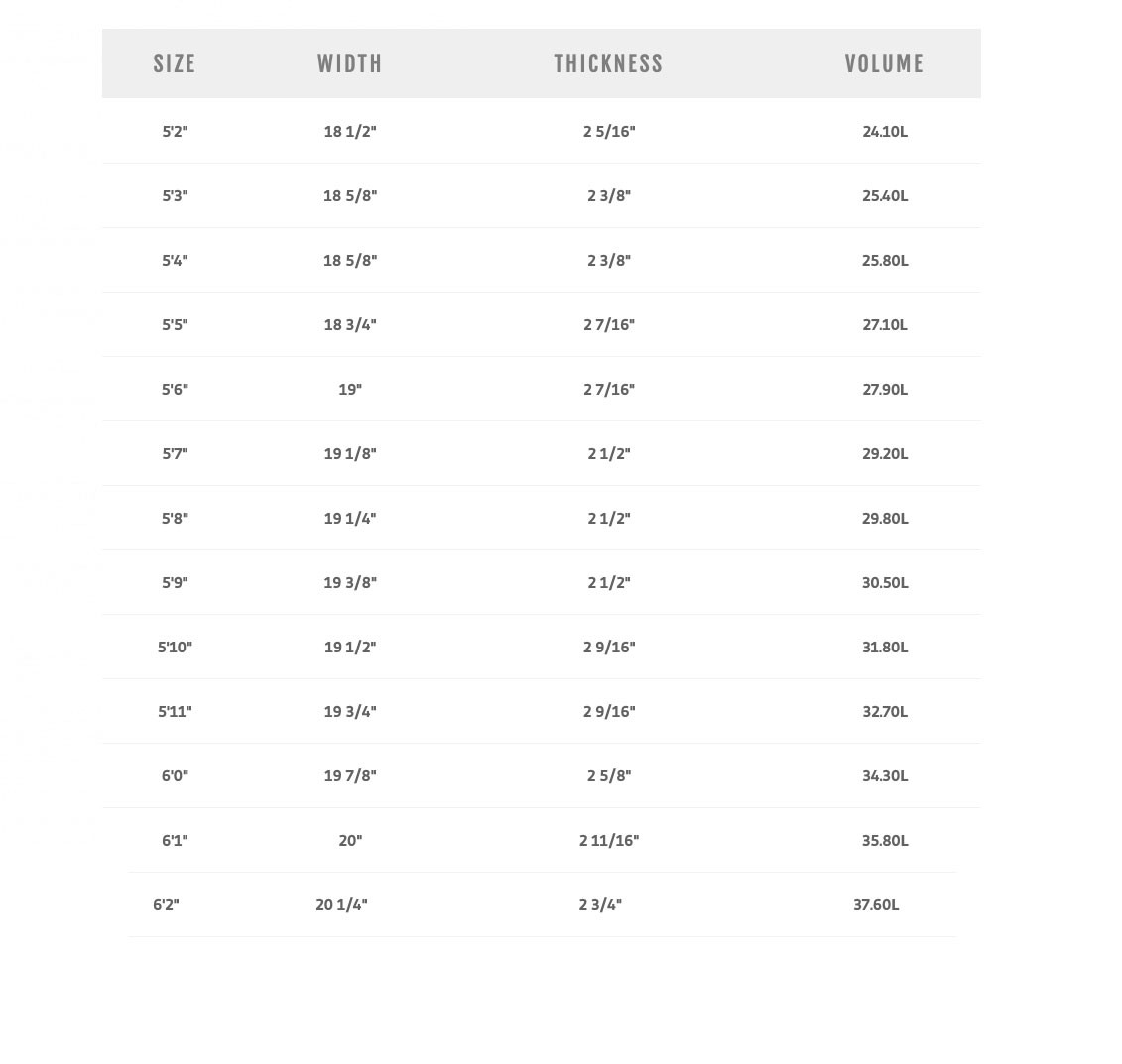The height and width of the screenshot is (1064, 1122).
Task: Click the 18 3/4" width value
Action: point(350,324)
